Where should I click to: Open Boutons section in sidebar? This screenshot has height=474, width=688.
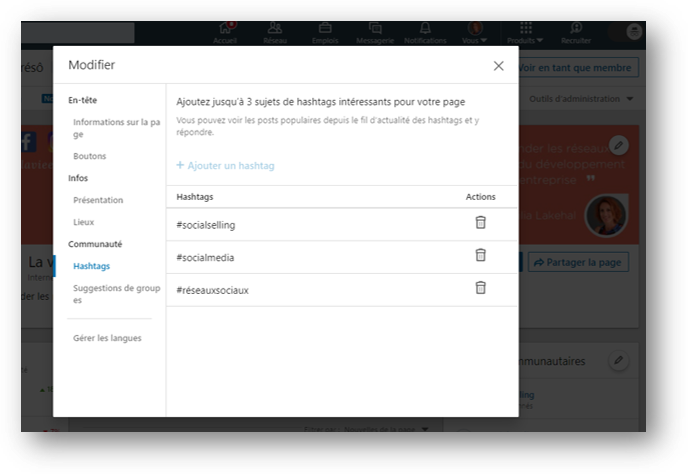[90, 156]
